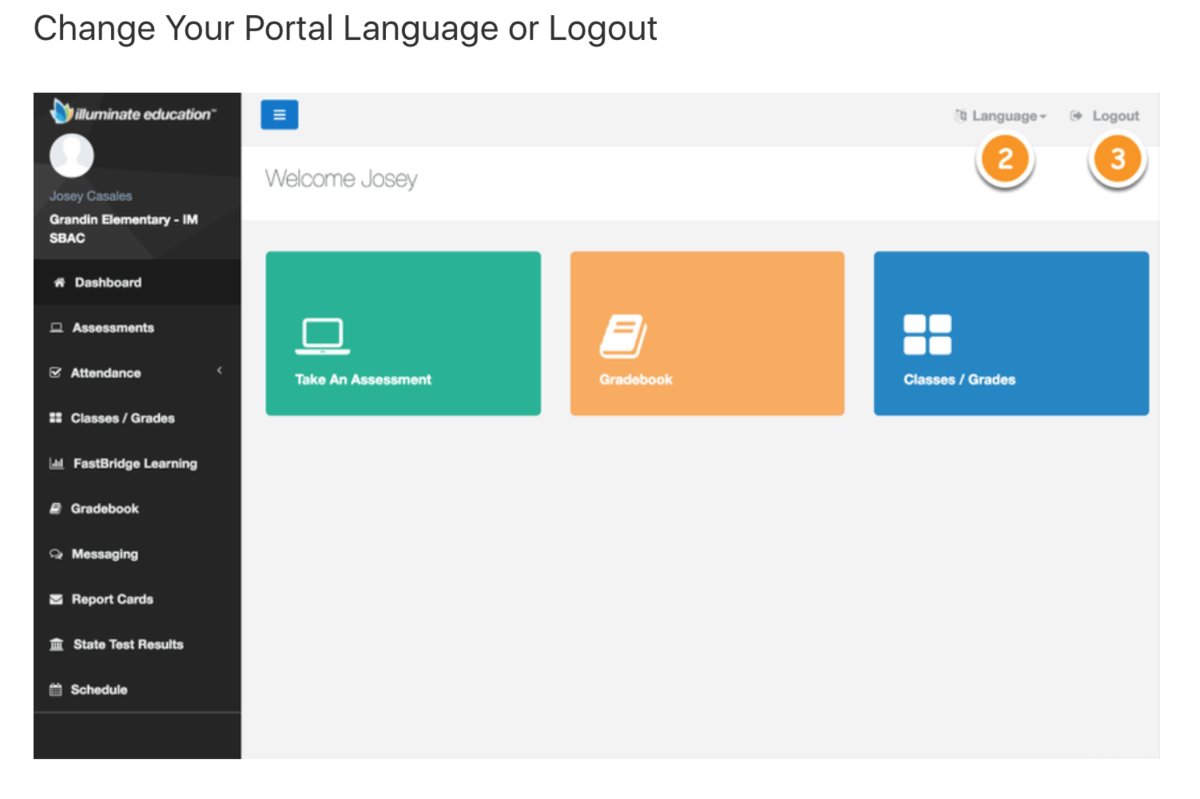
Task: Click the Josey Casales user name
Action: (90, 196)
